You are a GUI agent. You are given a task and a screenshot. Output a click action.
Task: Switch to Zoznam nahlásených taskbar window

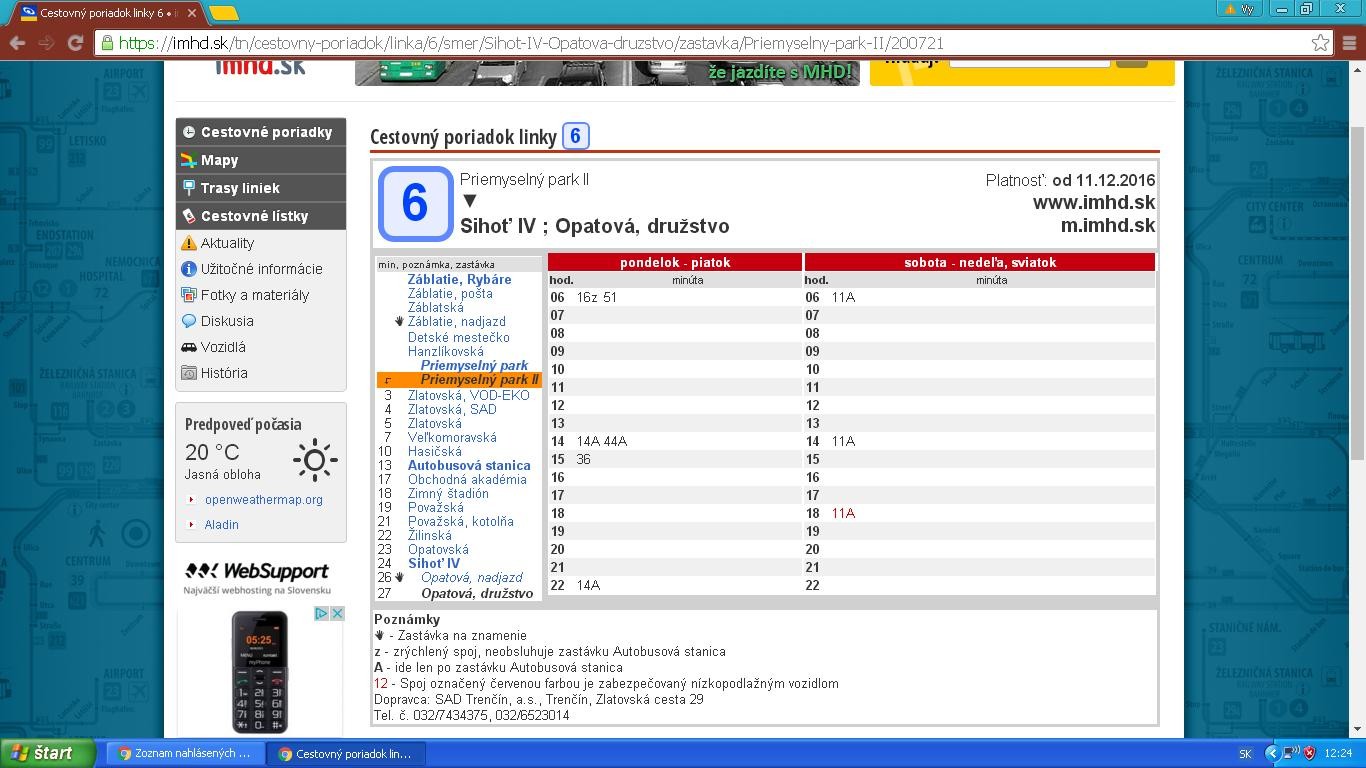pyautogui.click(x=185, y=753)
